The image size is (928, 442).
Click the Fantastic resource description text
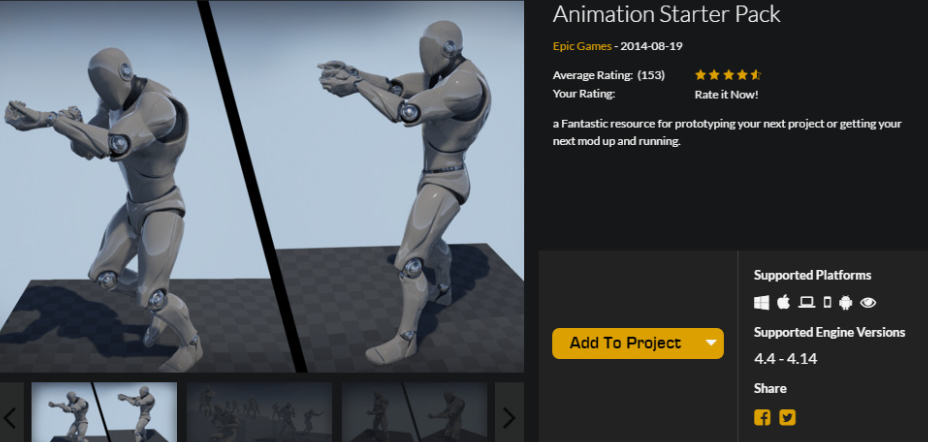727,133
